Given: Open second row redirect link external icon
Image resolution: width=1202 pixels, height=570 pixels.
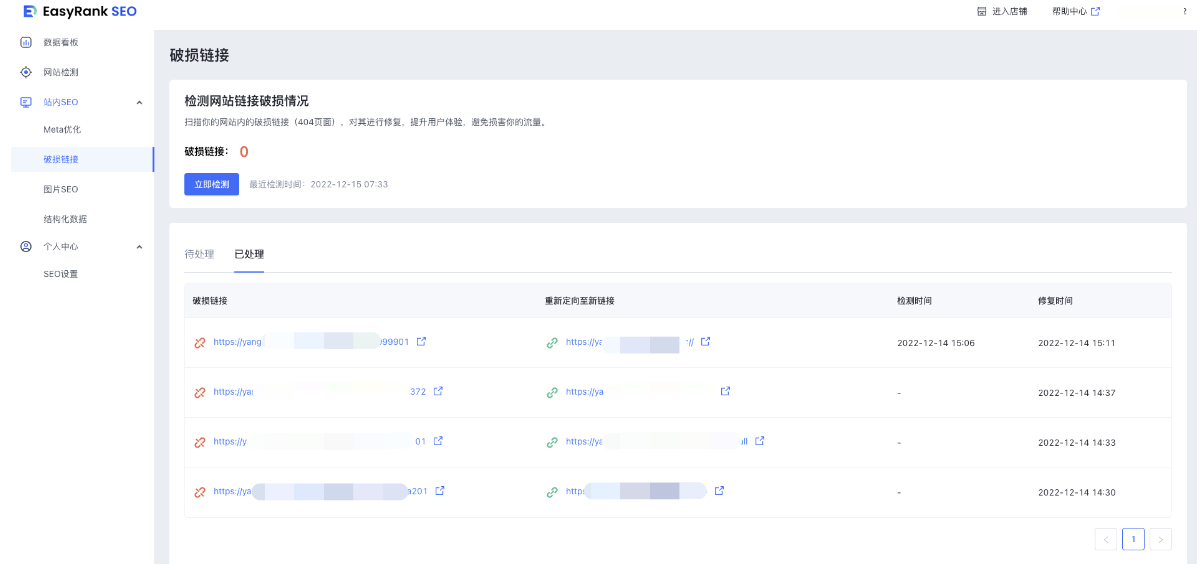Looking at the screenshot, I should pyautogui.click(x=726, y=392).
